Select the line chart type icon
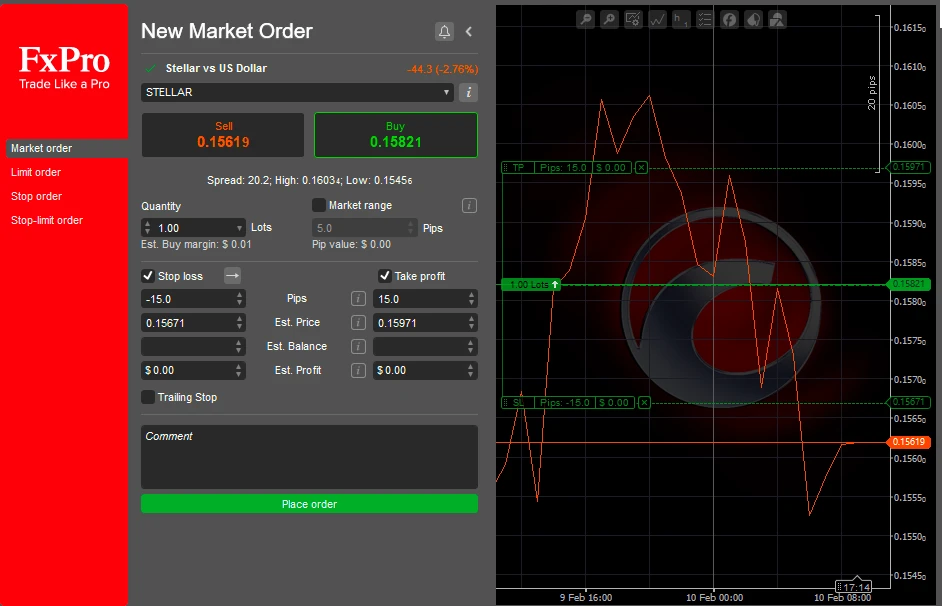 (657, 19)
